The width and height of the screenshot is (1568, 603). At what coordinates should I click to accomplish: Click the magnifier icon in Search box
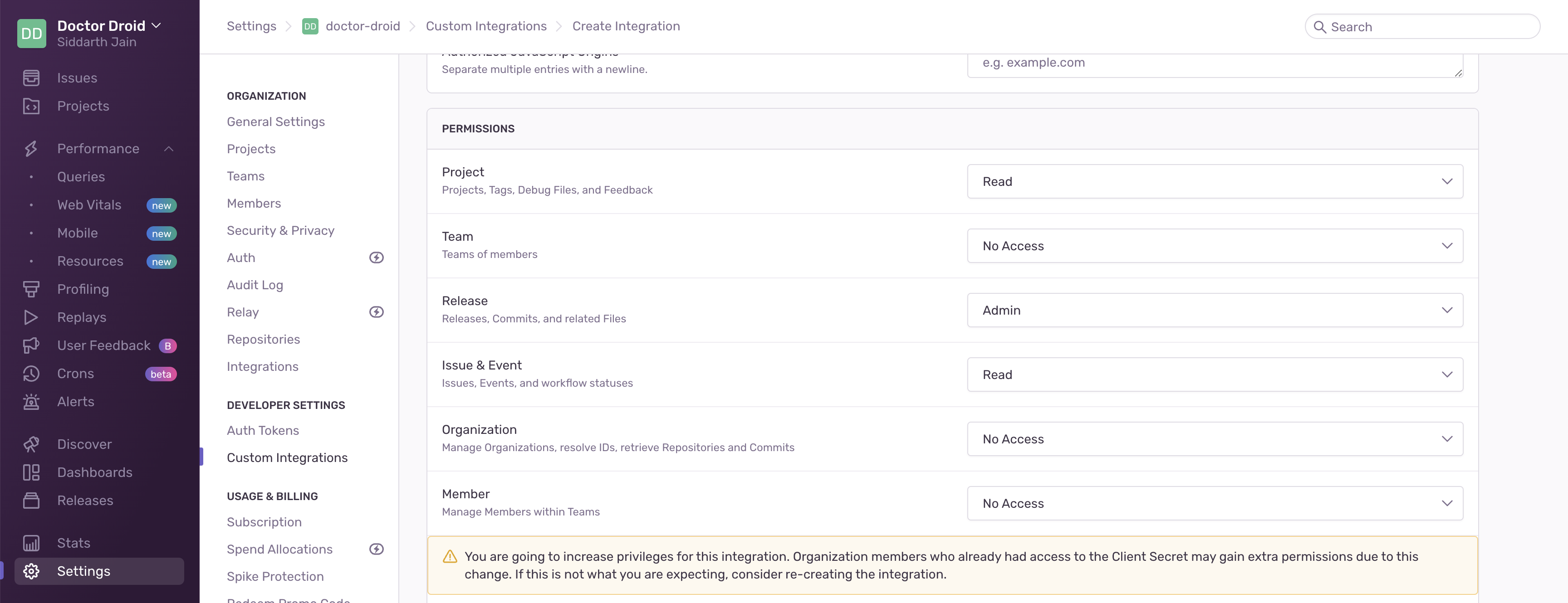(1319, 27)
